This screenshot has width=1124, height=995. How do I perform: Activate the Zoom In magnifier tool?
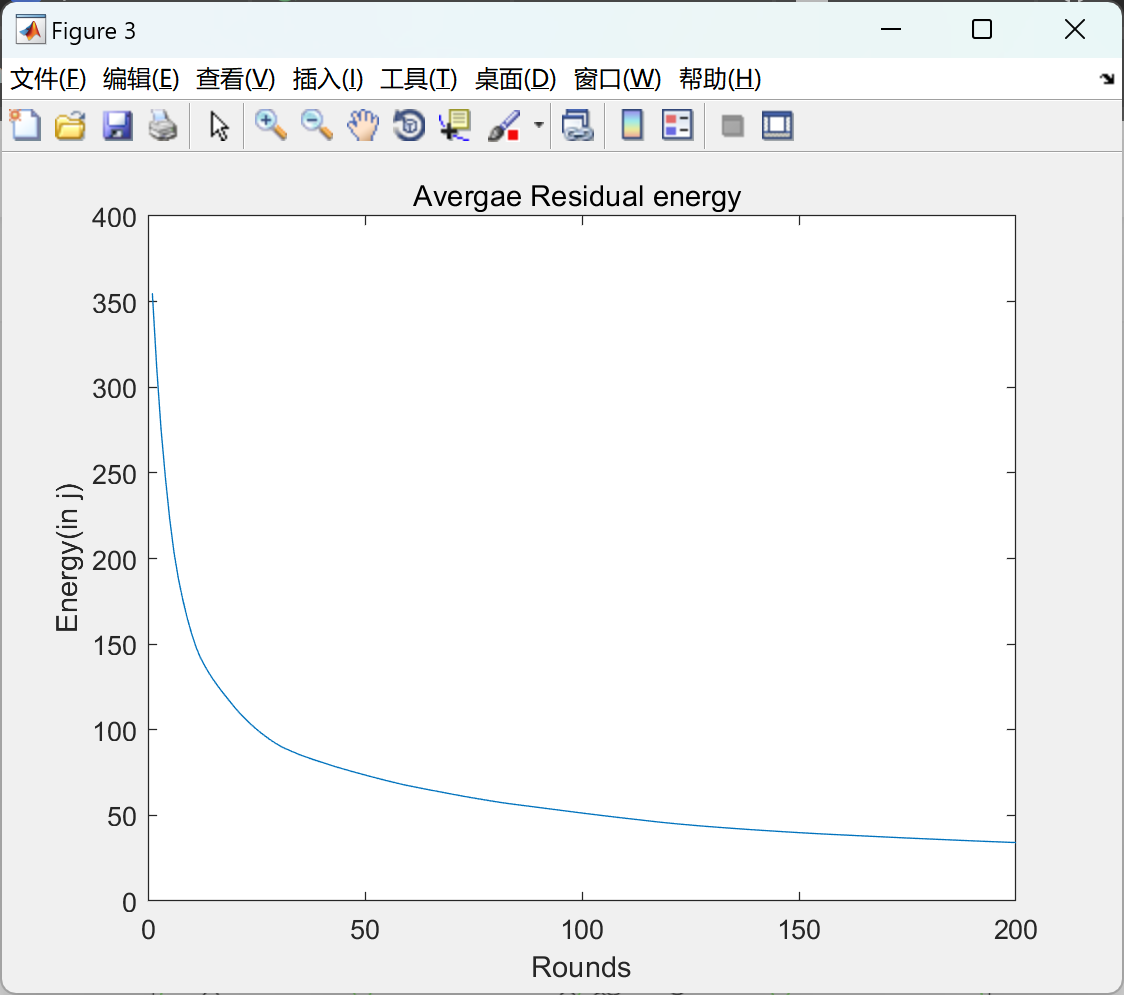tap(271, 125)
